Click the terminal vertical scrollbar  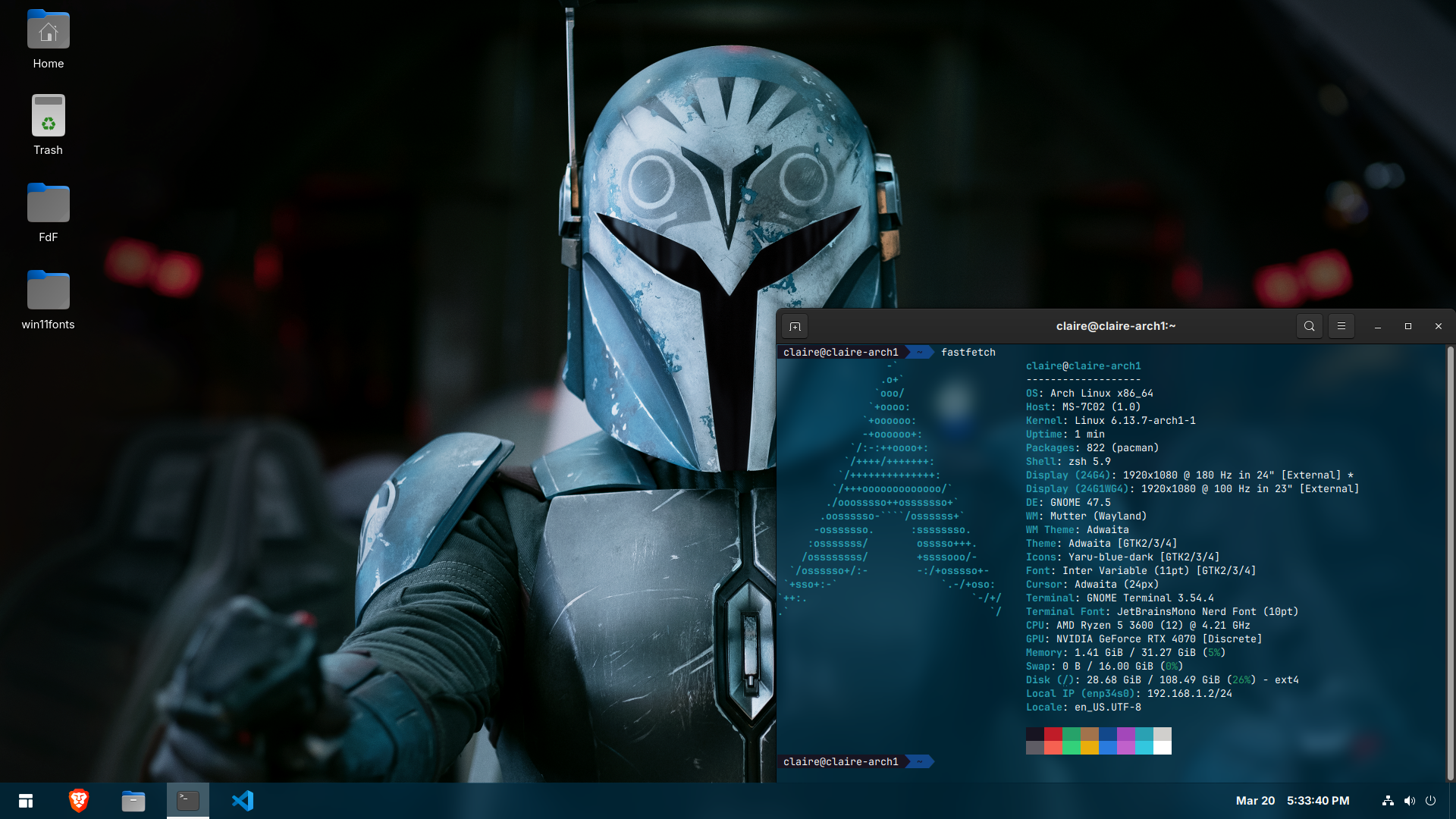click(x=1450, y=563)
